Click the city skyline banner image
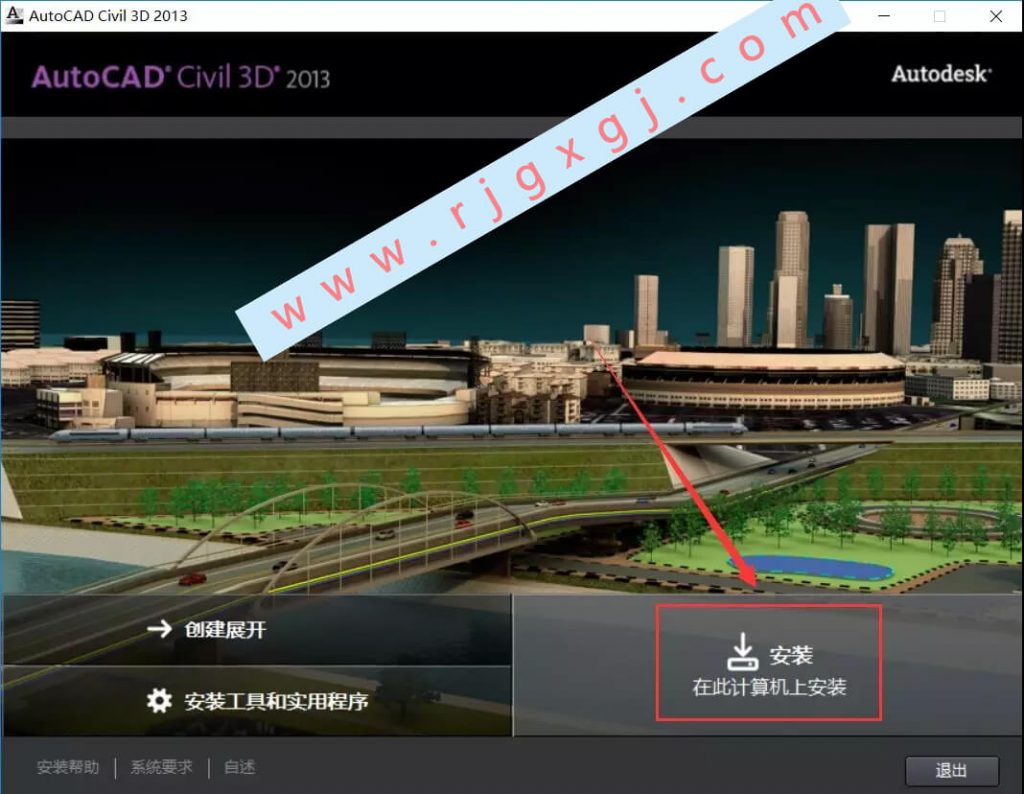This screenshot has width=1024, height=794. click(512, 366)
